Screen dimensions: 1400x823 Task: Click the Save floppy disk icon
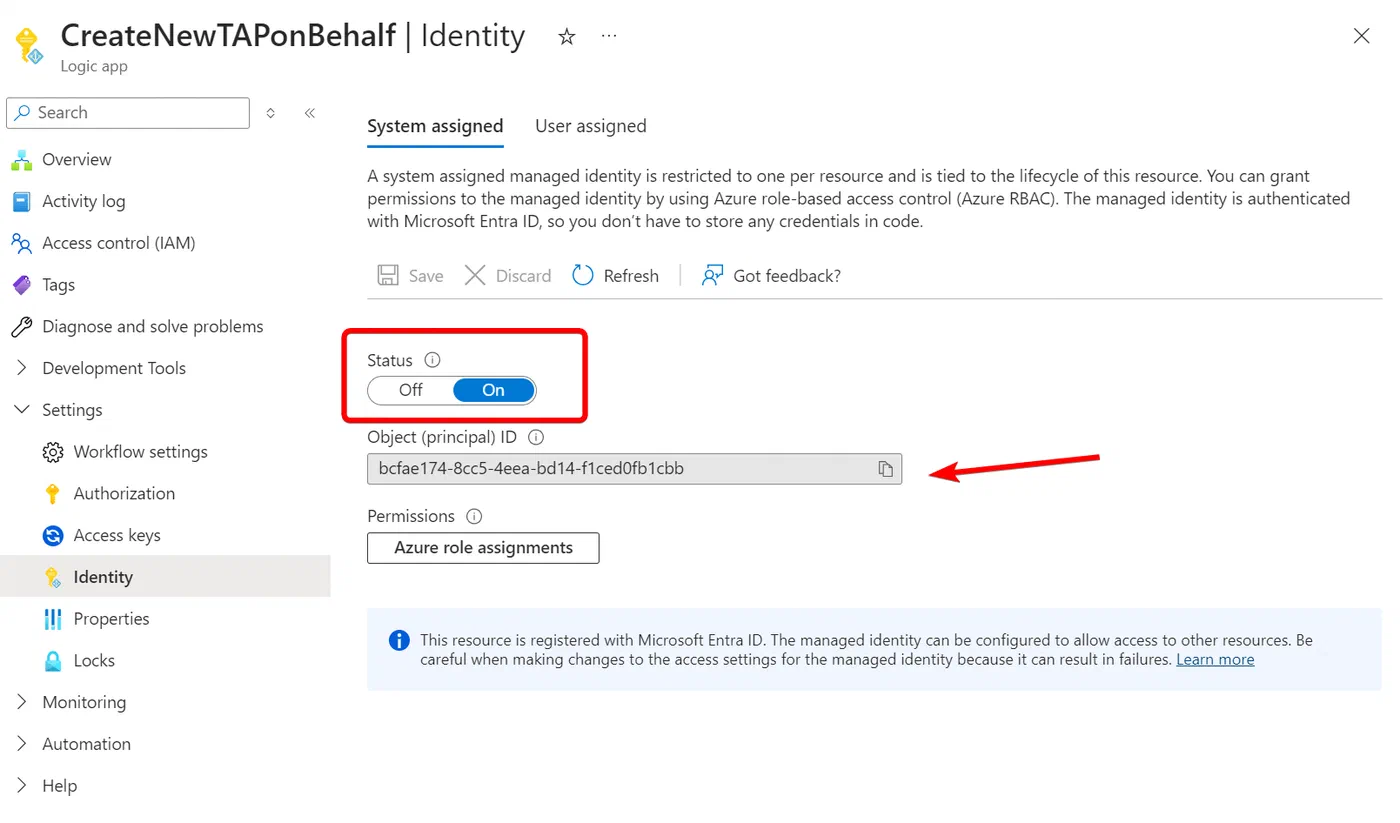[x=387, y=275]
